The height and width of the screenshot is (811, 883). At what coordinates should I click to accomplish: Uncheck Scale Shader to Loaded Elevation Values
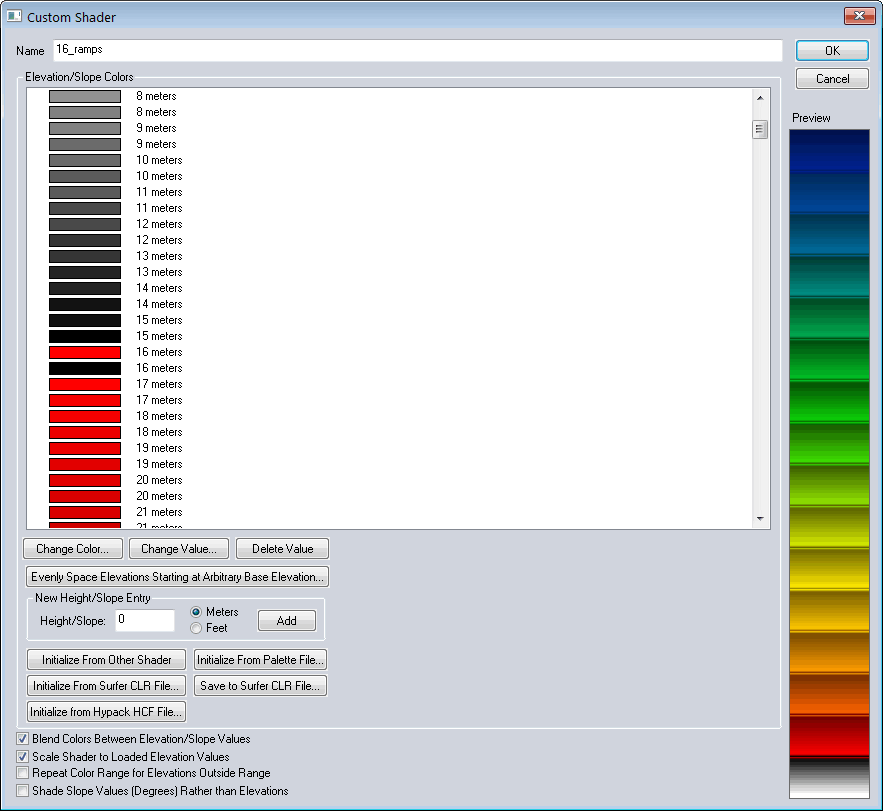(23, 756)
